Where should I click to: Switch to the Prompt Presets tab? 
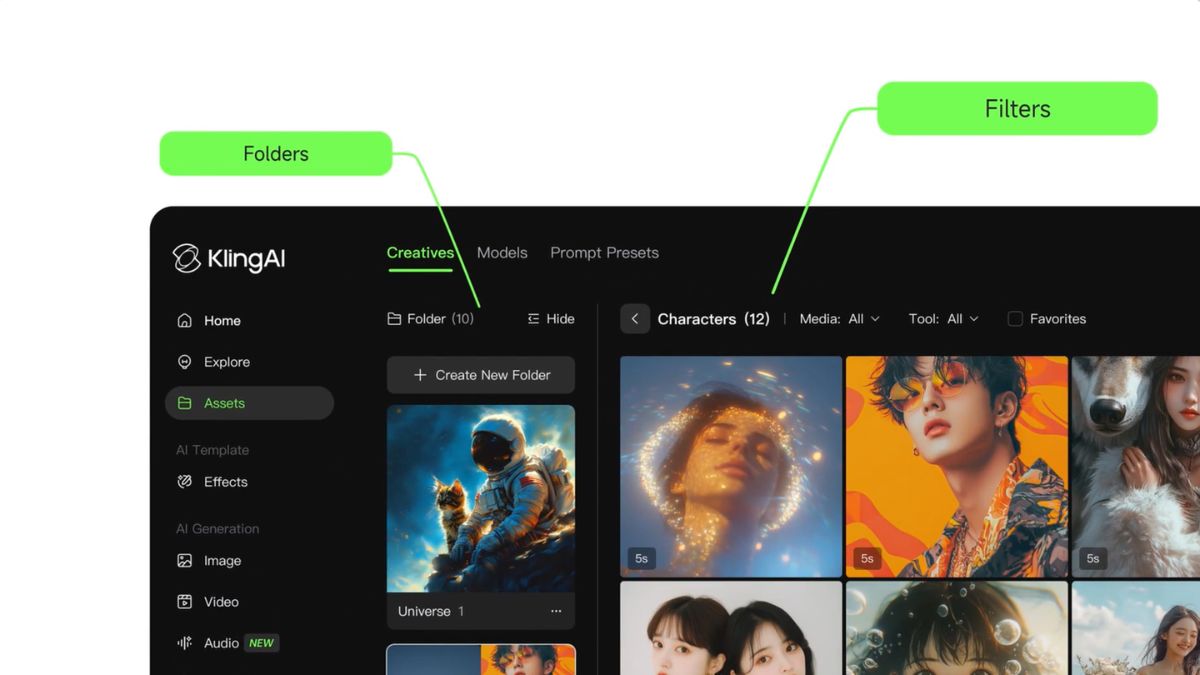604,253
